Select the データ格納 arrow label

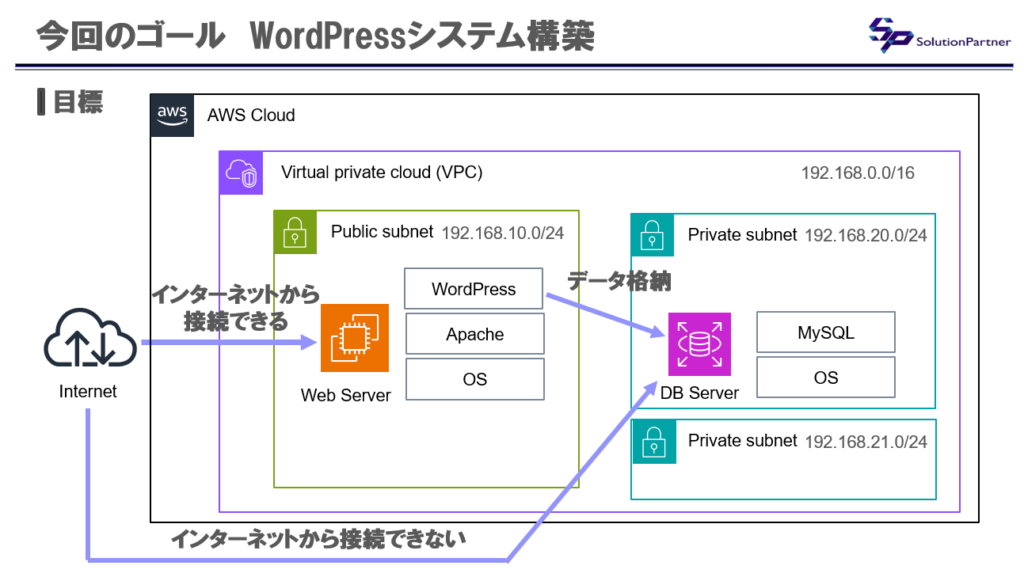click(x=620, y=281)
